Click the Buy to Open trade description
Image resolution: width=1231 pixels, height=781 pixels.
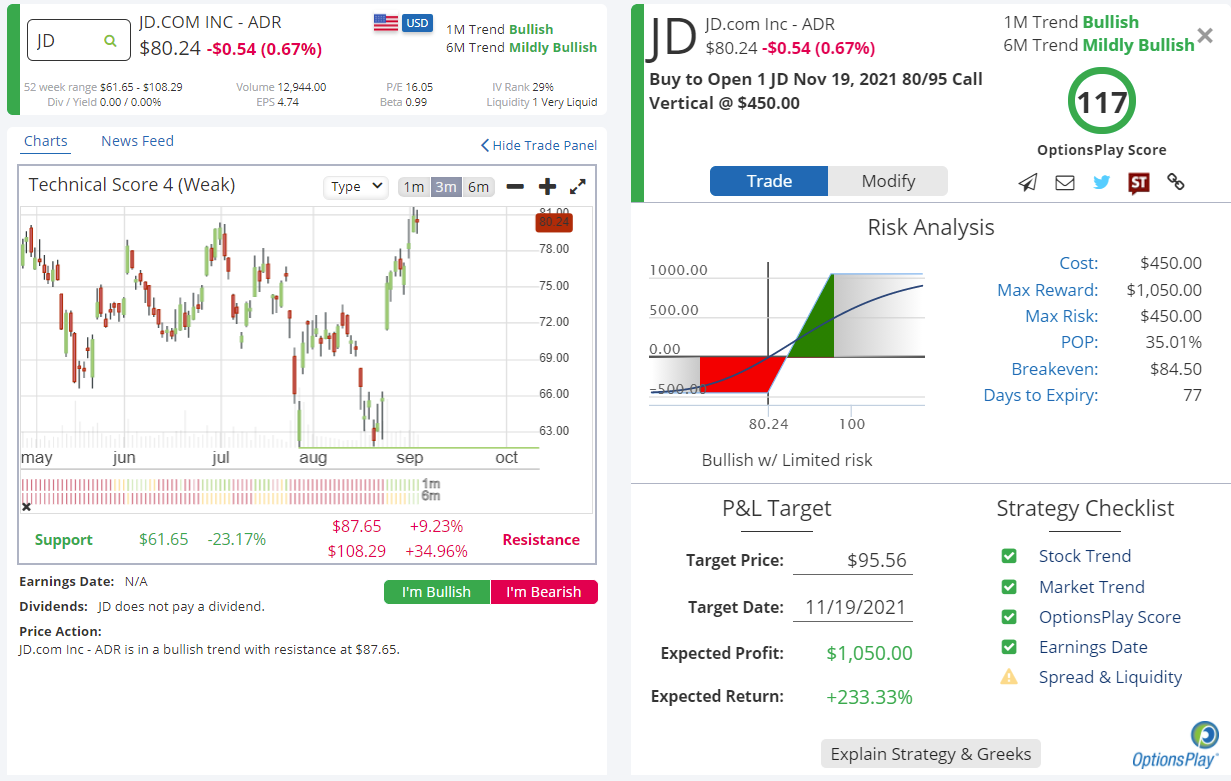[x=816, y=91]
